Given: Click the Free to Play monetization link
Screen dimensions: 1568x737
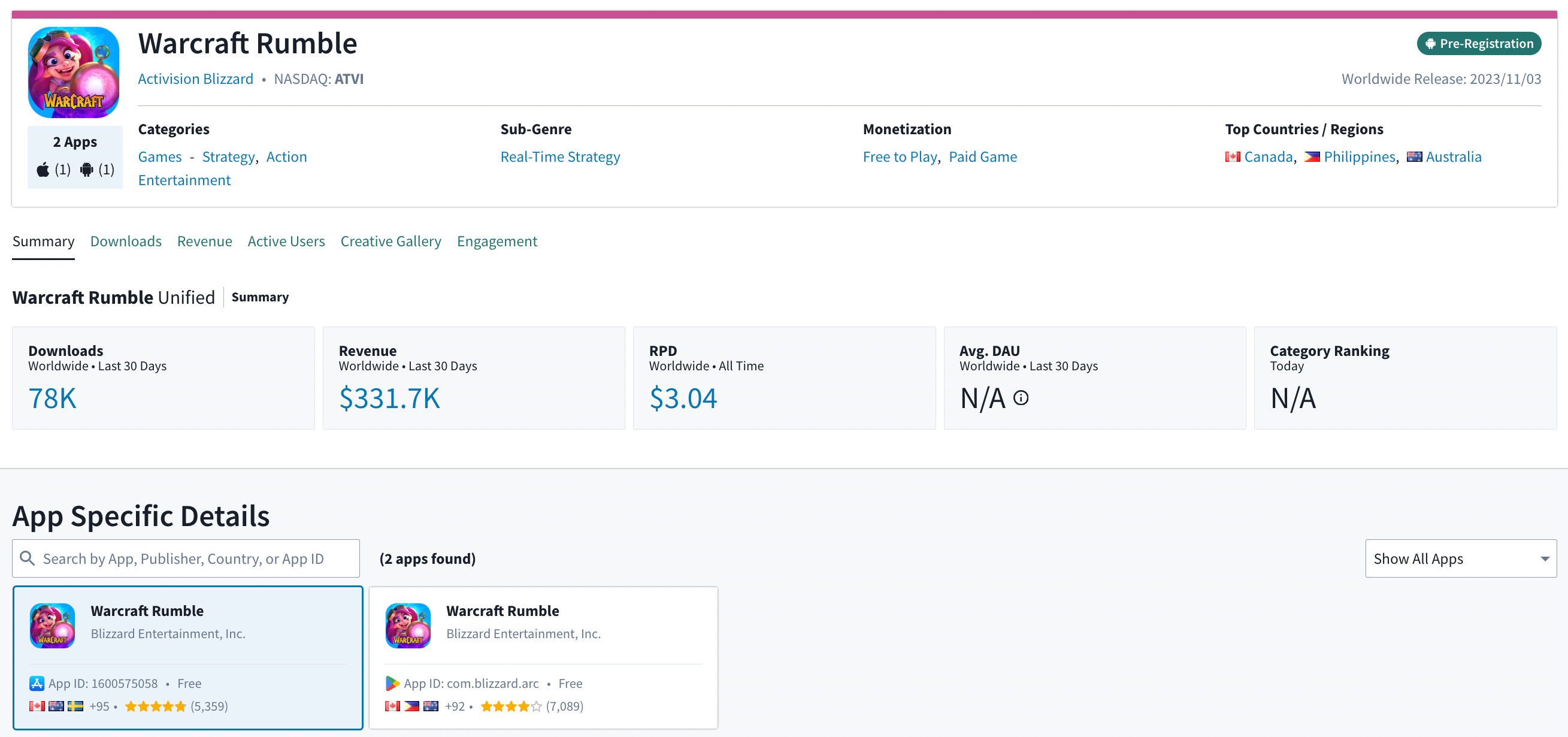Looking at the screenshot, I should (x=900, y=156).
